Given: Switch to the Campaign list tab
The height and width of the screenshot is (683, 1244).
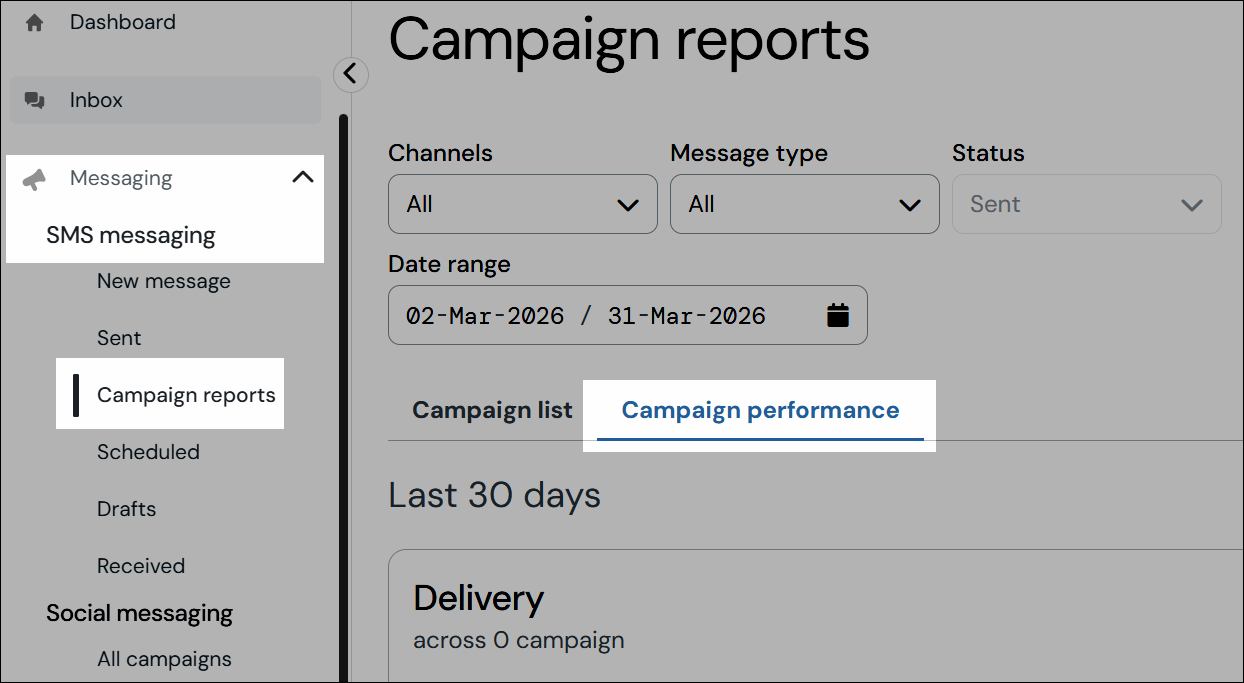Looking at the screenshot, I should (x=493, y=410).
